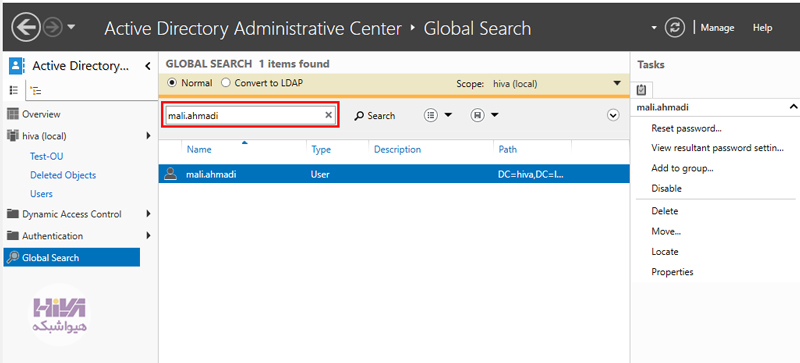Click the refresh icon in the header
The width and height of the screenshot is (800, 363).
674,28
